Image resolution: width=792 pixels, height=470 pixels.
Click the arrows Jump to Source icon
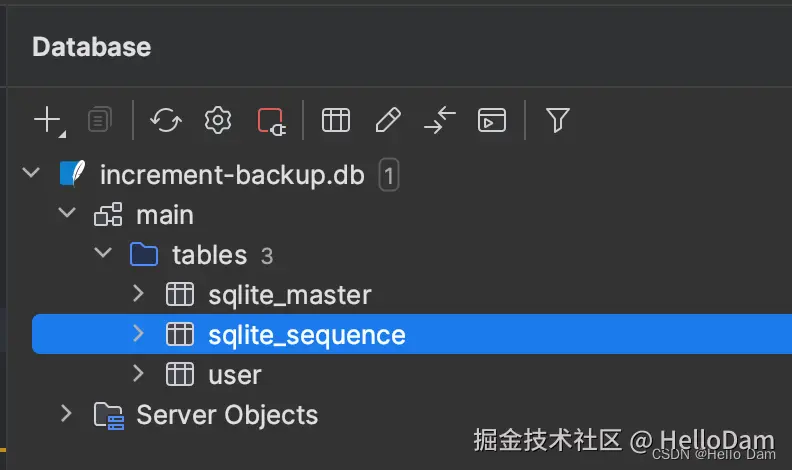click(439, 121)
